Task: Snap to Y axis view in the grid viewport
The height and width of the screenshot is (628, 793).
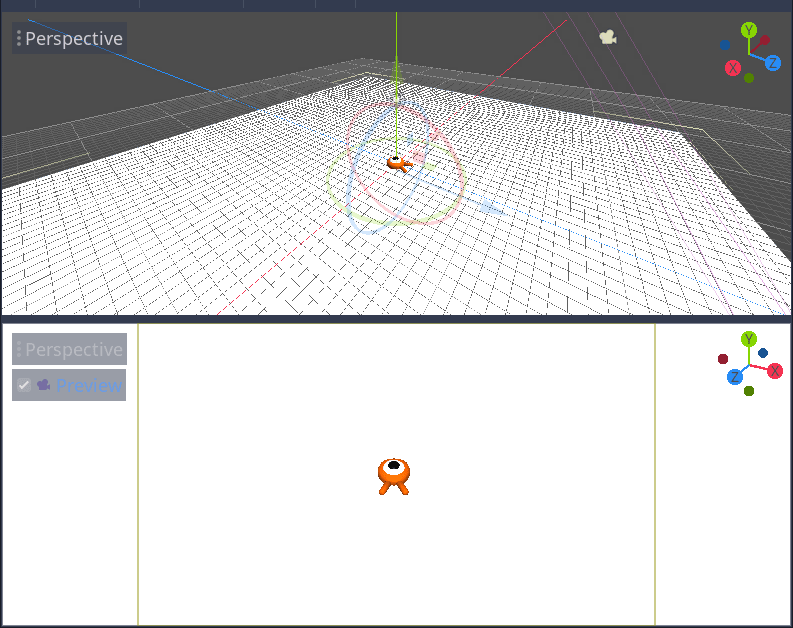Action: point(748,30)
